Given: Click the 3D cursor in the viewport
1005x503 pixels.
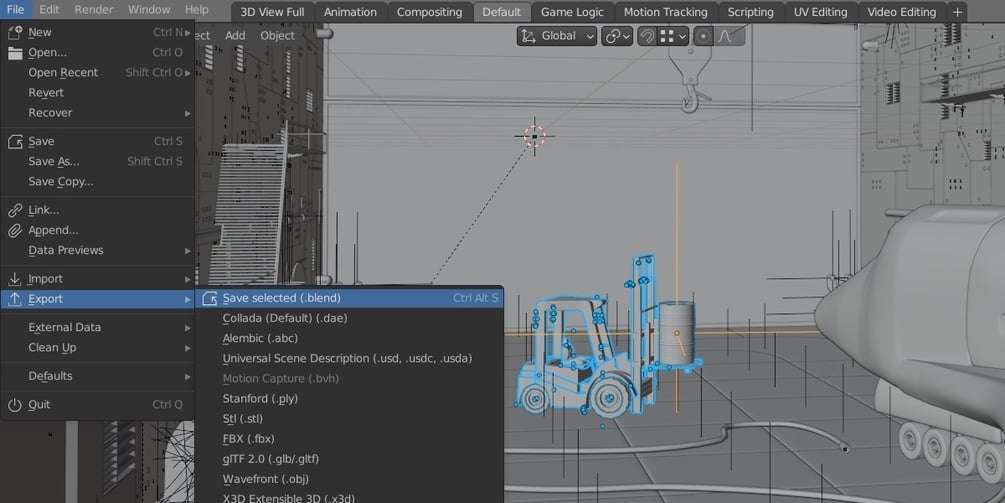Looking at the screenshot, I should [x=535, y=136].
